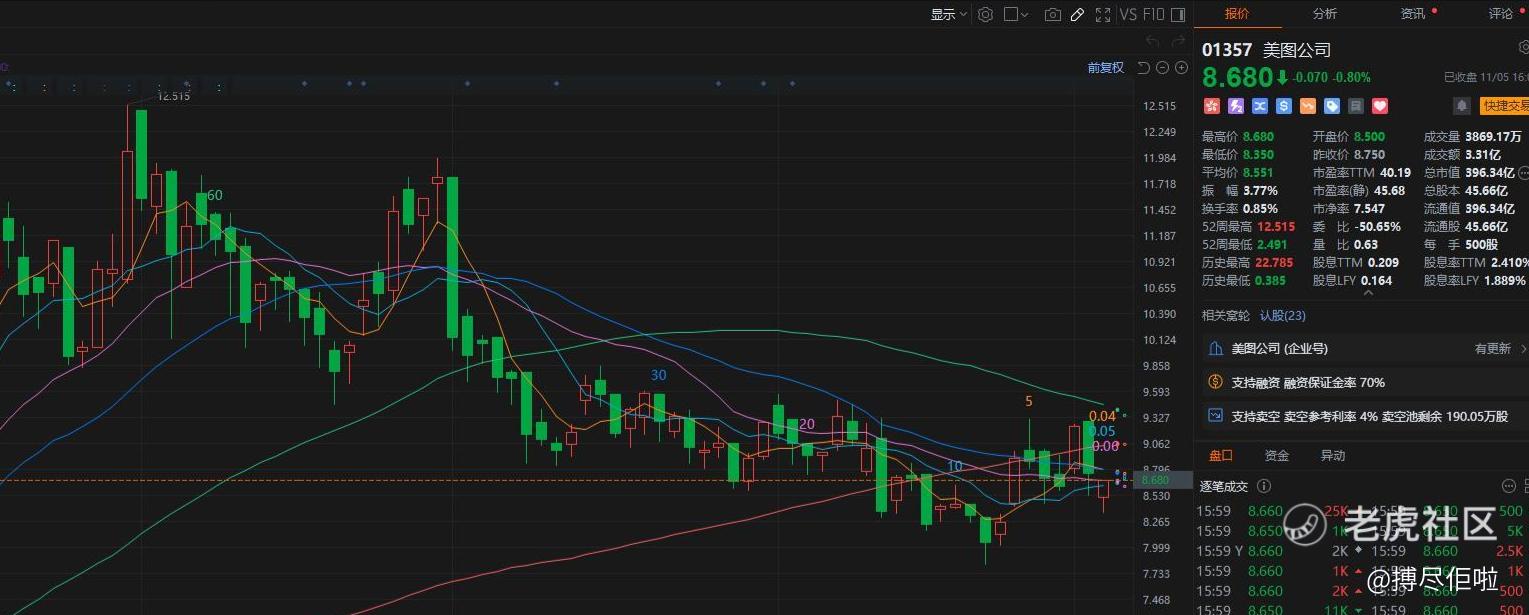Click the 52周最高 value 12.515

pyautogui.click(x=1278, y=227)
